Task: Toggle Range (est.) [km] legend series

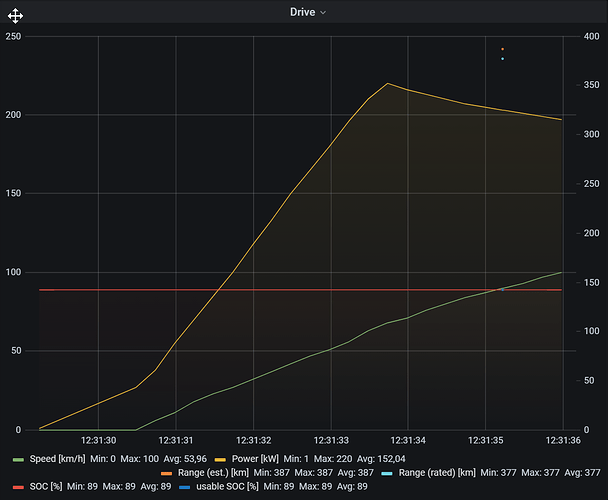Action: pyautogui.click(x=213, y=473)
